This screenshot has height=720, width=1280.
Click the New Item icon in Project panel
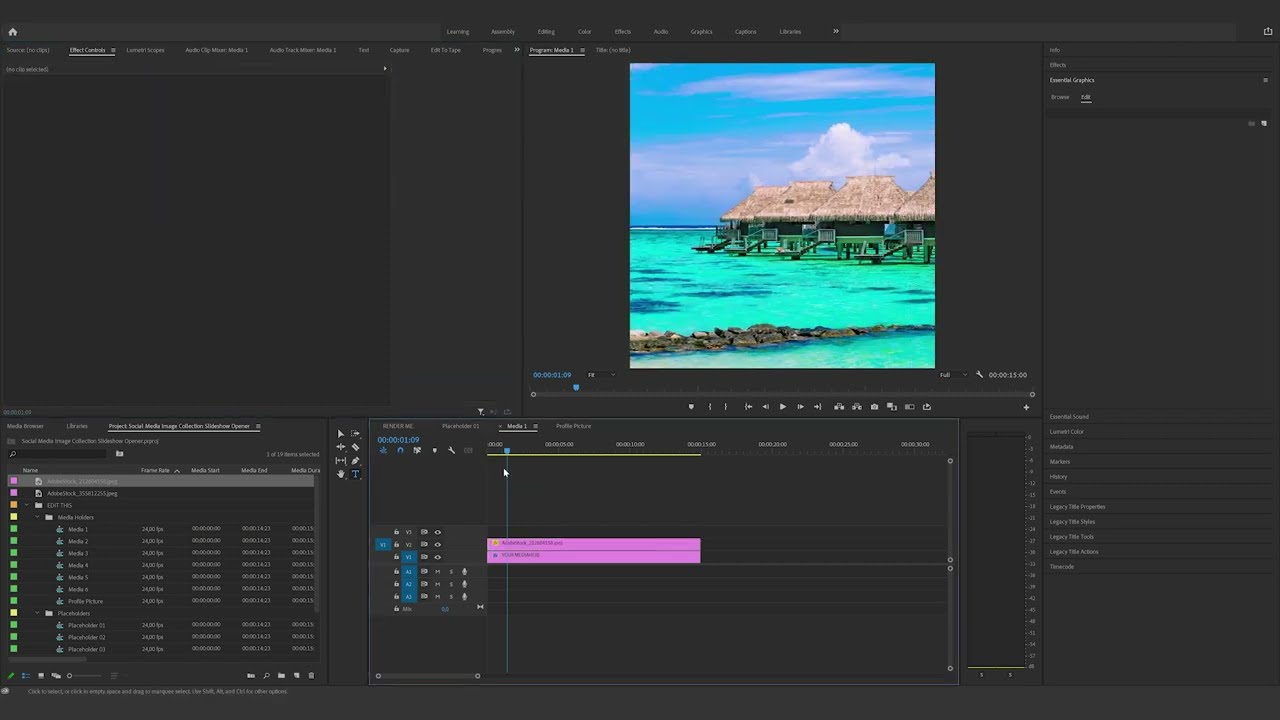[296, 676]
